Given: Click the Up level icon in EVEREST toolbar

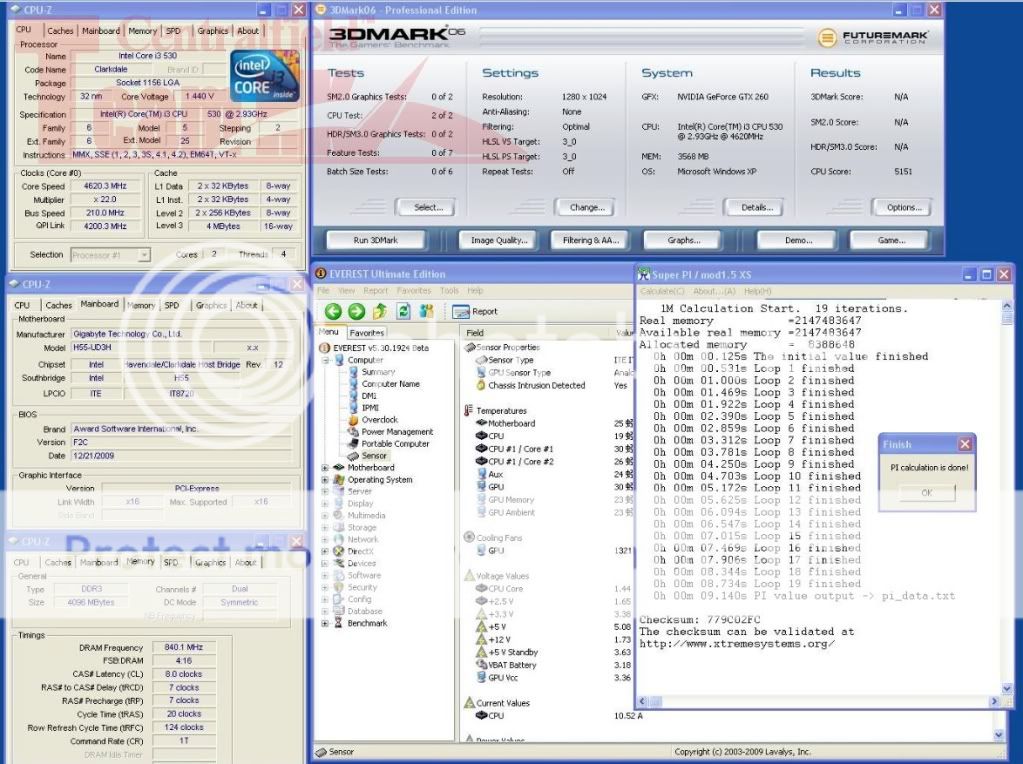Looking at the screenshot, I should [x=379, y=311].
